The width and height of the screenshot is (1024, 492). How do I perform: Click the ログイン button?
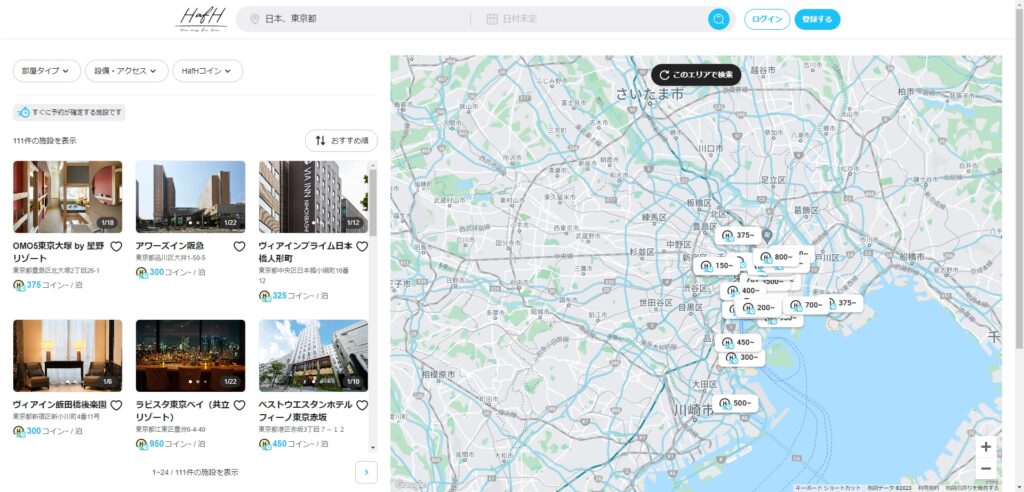tap(767, 19)
